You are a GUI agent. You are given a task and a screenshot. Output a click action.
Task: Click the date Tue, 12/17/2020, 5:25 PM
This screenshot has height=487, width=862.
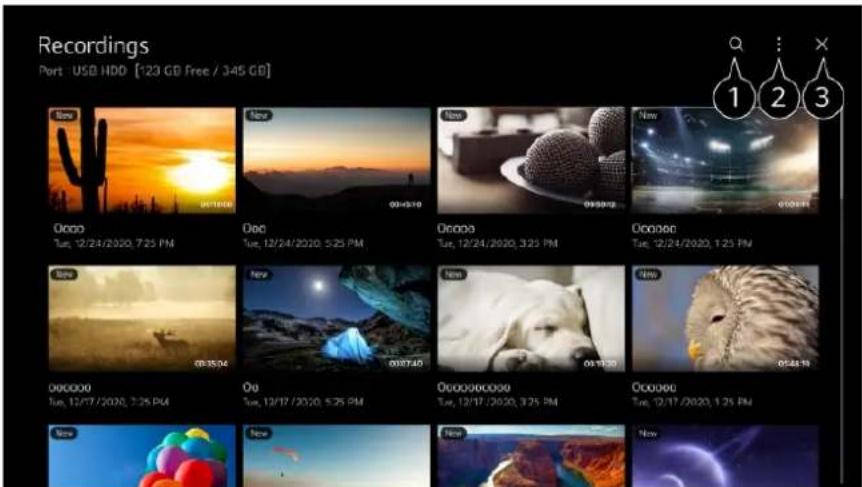point(303,402)
